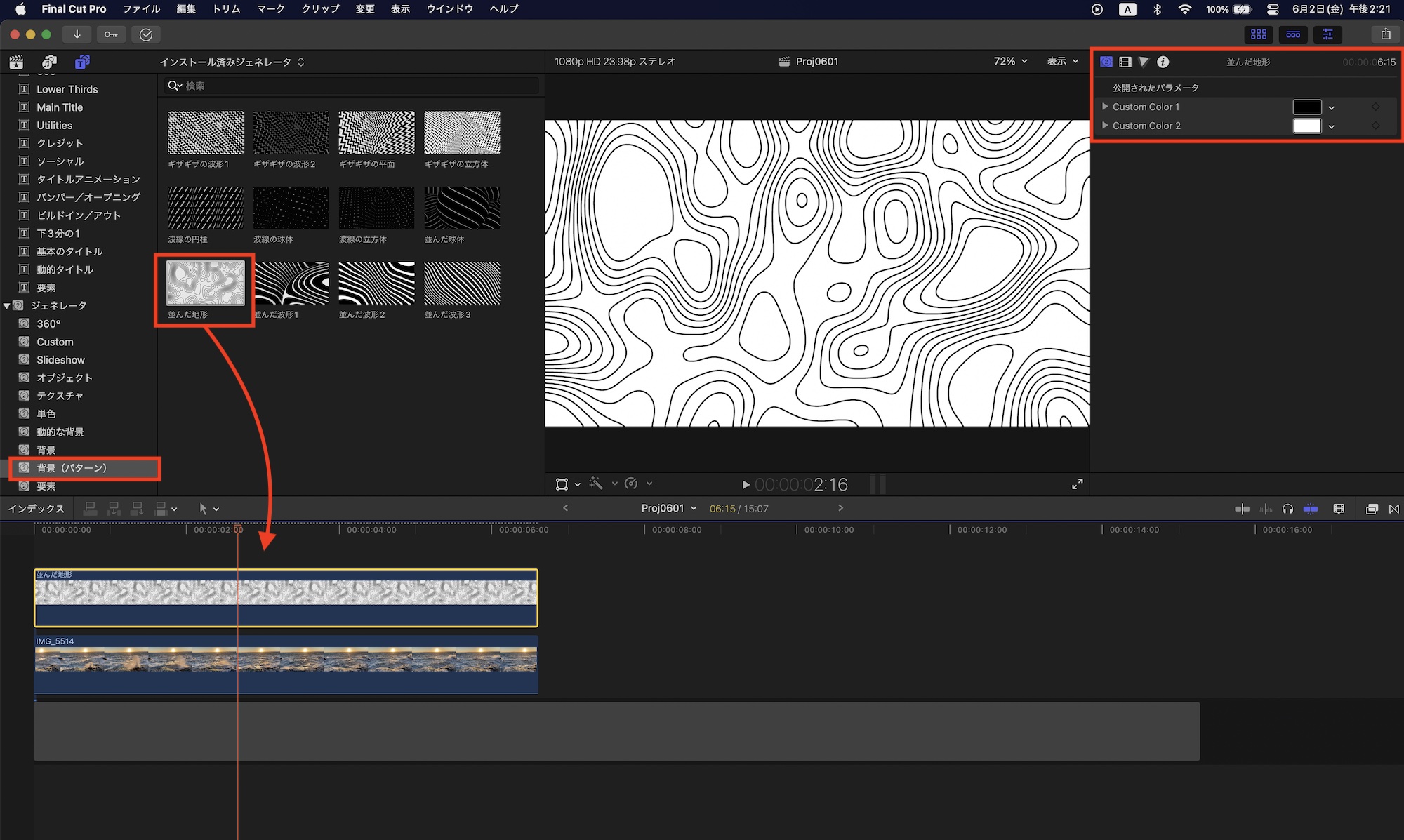The image size is (1404, 840).
Task: Open the 72% viewer zoom dropdown
Action: pos(1010,62)
